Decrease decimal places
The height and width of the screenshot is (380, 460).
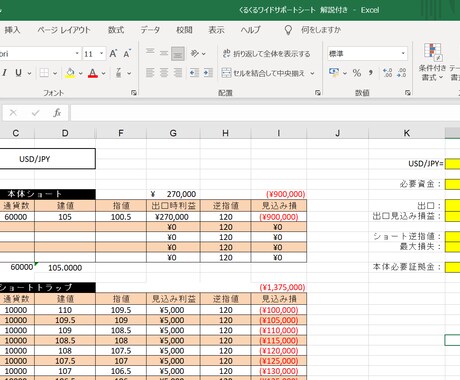tap(402, 73)
